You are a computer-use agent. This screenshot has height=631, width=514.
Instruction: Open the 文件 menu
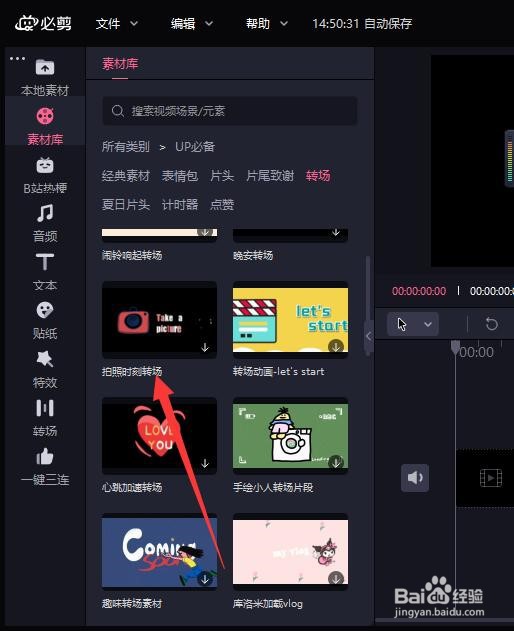[x=108, y=24]
